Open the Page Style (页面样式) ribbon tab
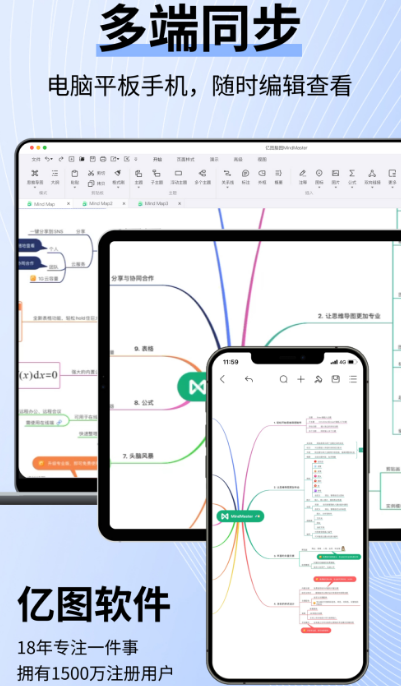 click(185, 159)
